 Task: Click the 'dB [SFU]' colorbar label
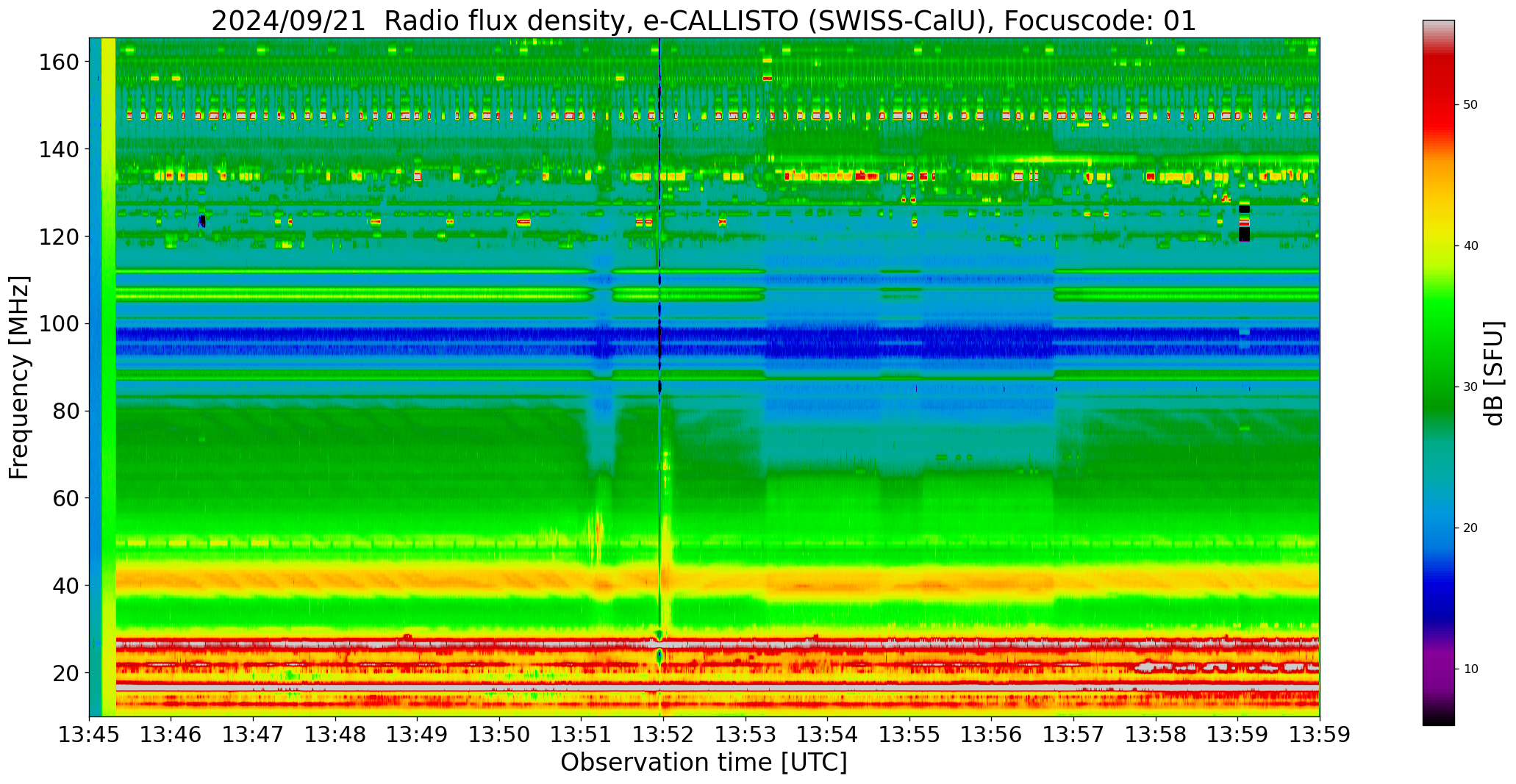[x=1493, y=373]
